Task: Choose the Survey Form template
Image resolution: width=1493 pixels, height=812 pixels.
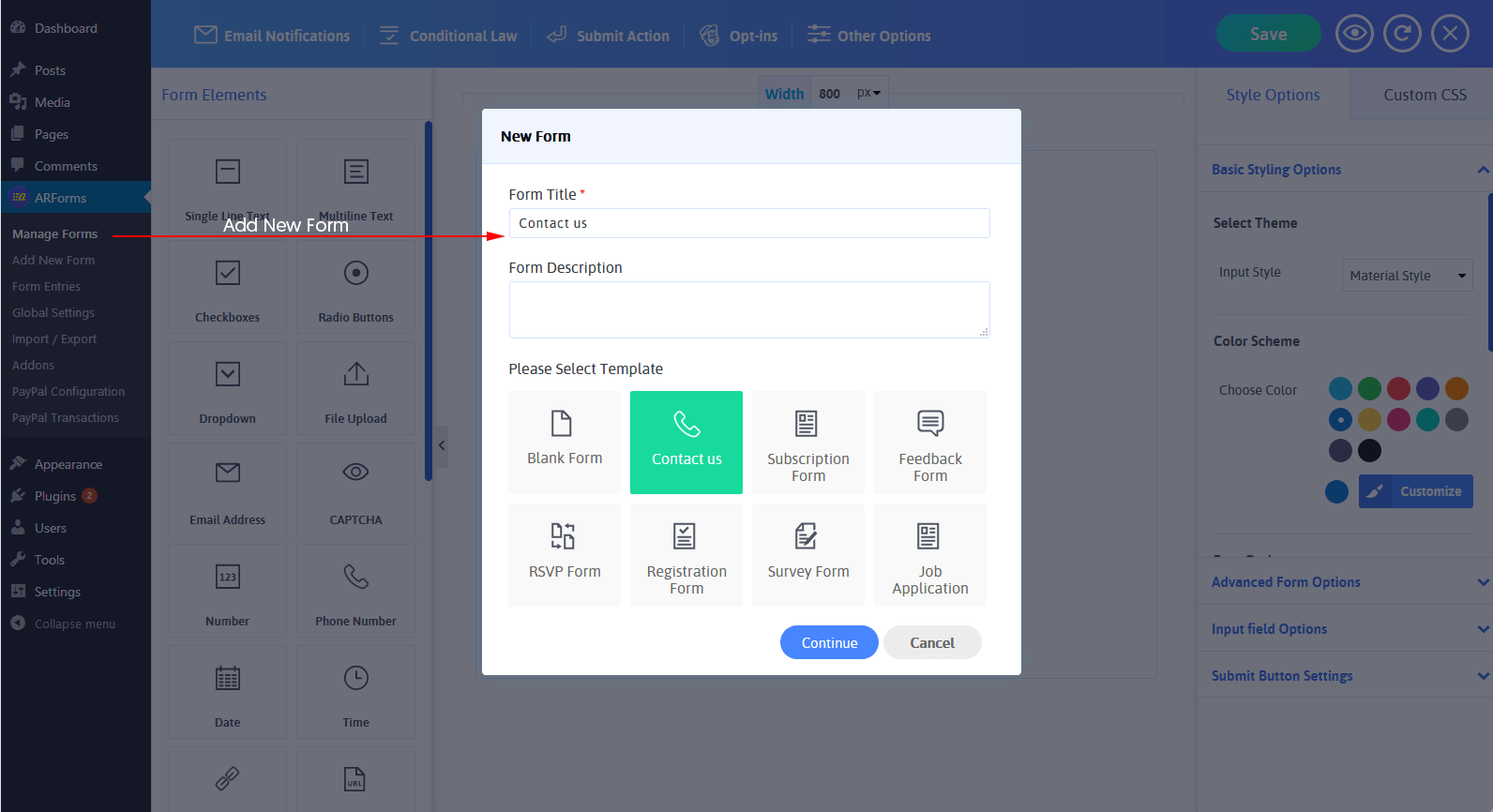Action: [807, 554]
